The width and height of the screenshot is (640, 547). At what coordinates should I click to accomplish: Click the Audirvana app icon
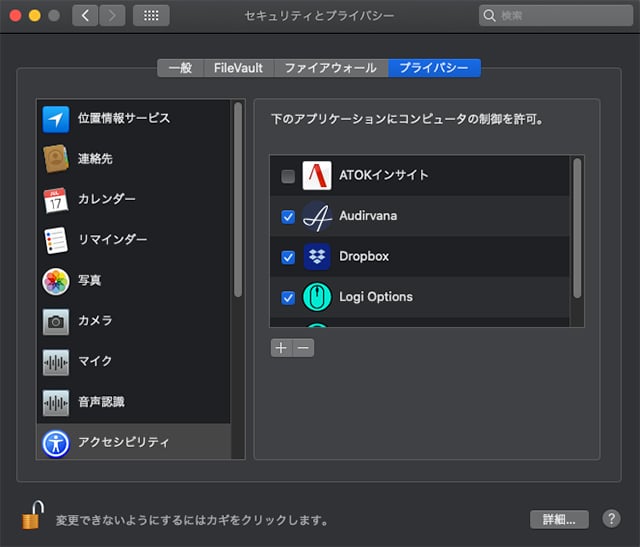317,216
